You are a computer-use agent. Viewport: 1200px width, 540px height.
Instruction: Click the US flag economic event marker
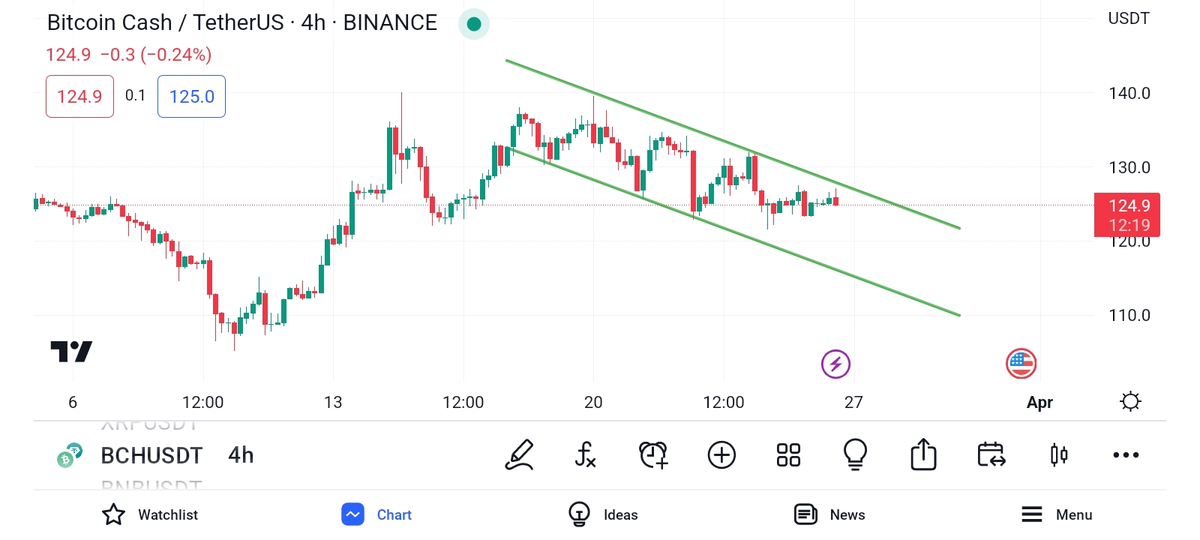click(1021, 364)
